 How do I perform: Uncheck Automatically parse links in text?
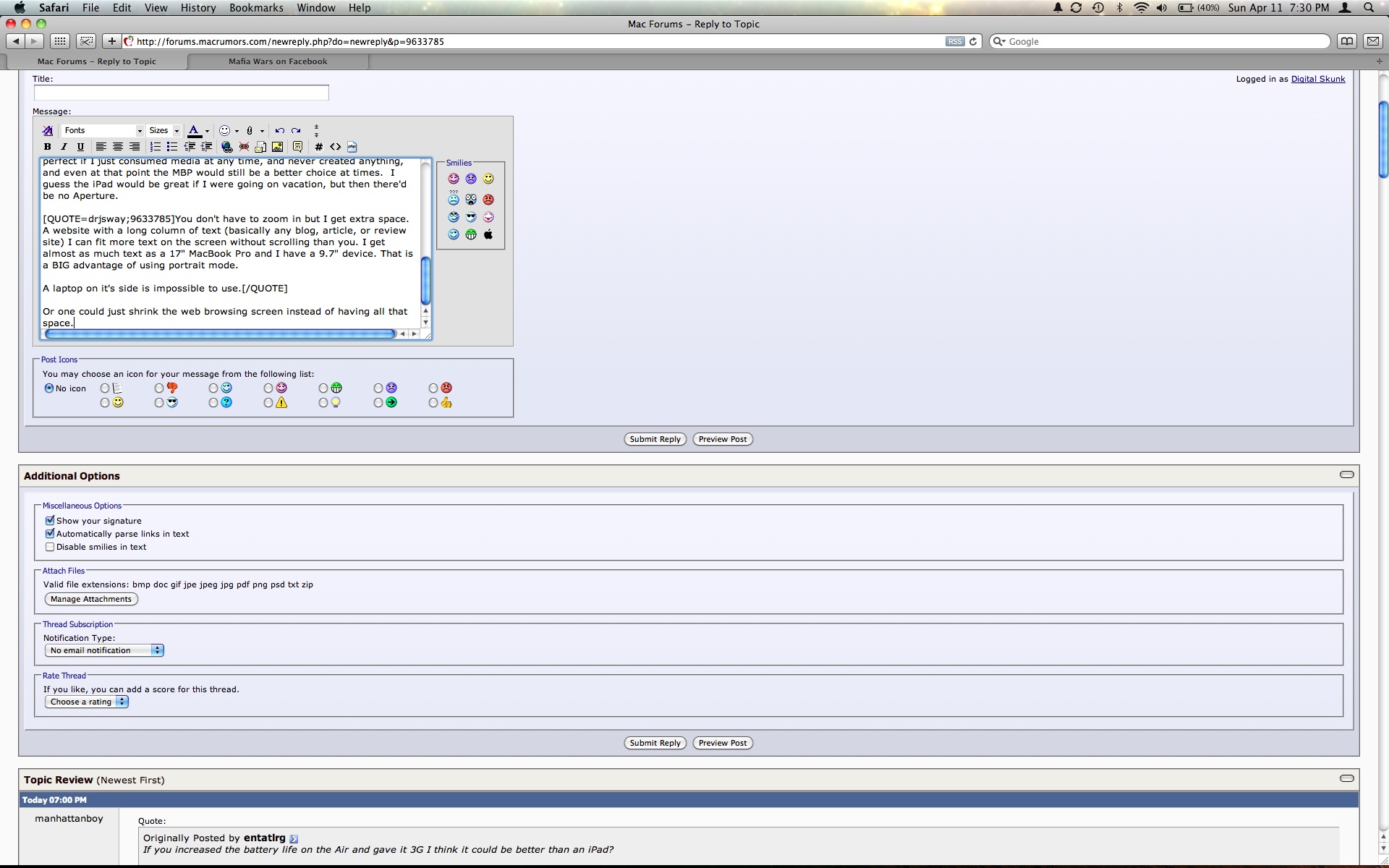click(x=50, y=534)
